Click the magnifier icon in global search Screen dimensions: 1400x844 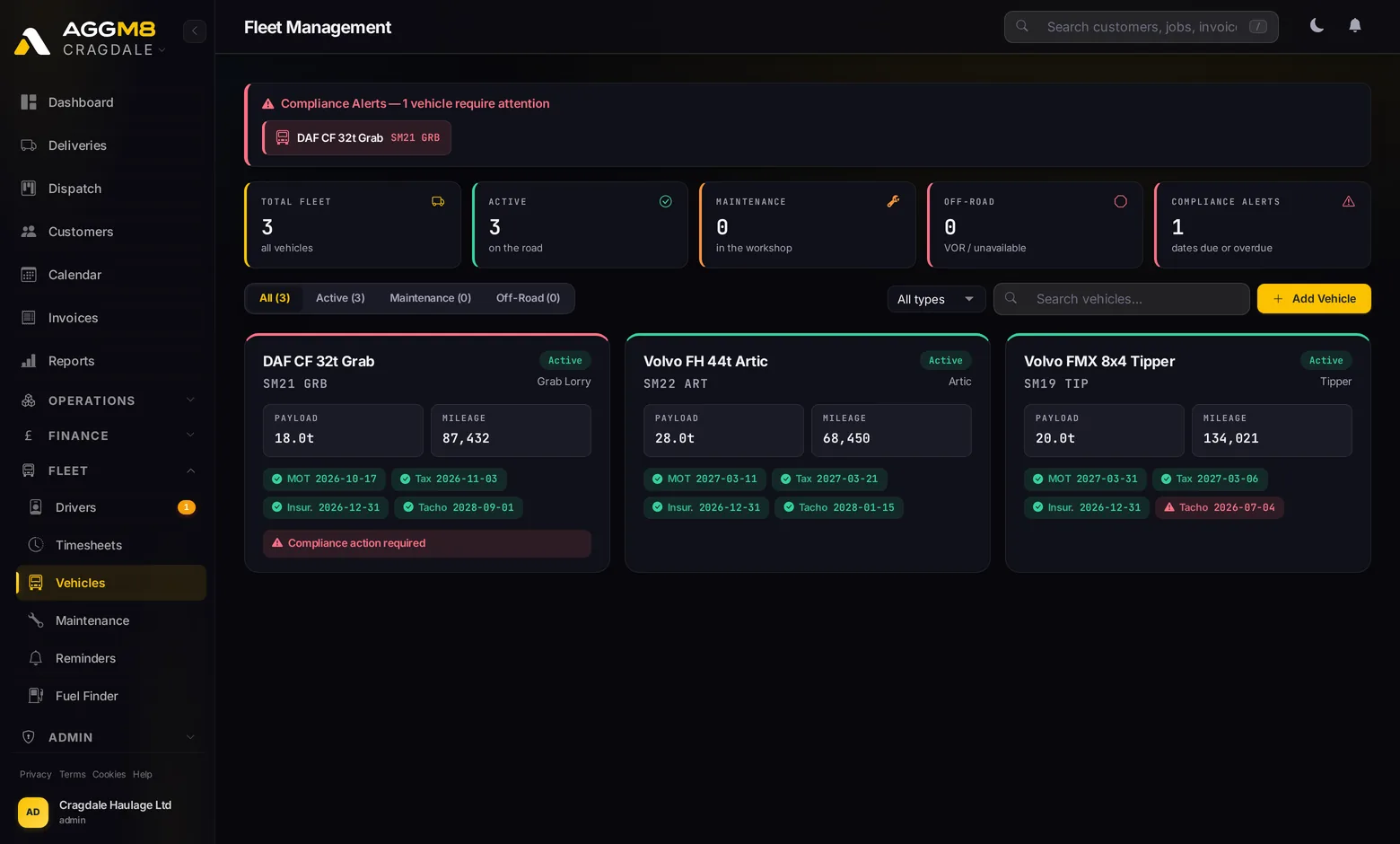click(1022, 27)
